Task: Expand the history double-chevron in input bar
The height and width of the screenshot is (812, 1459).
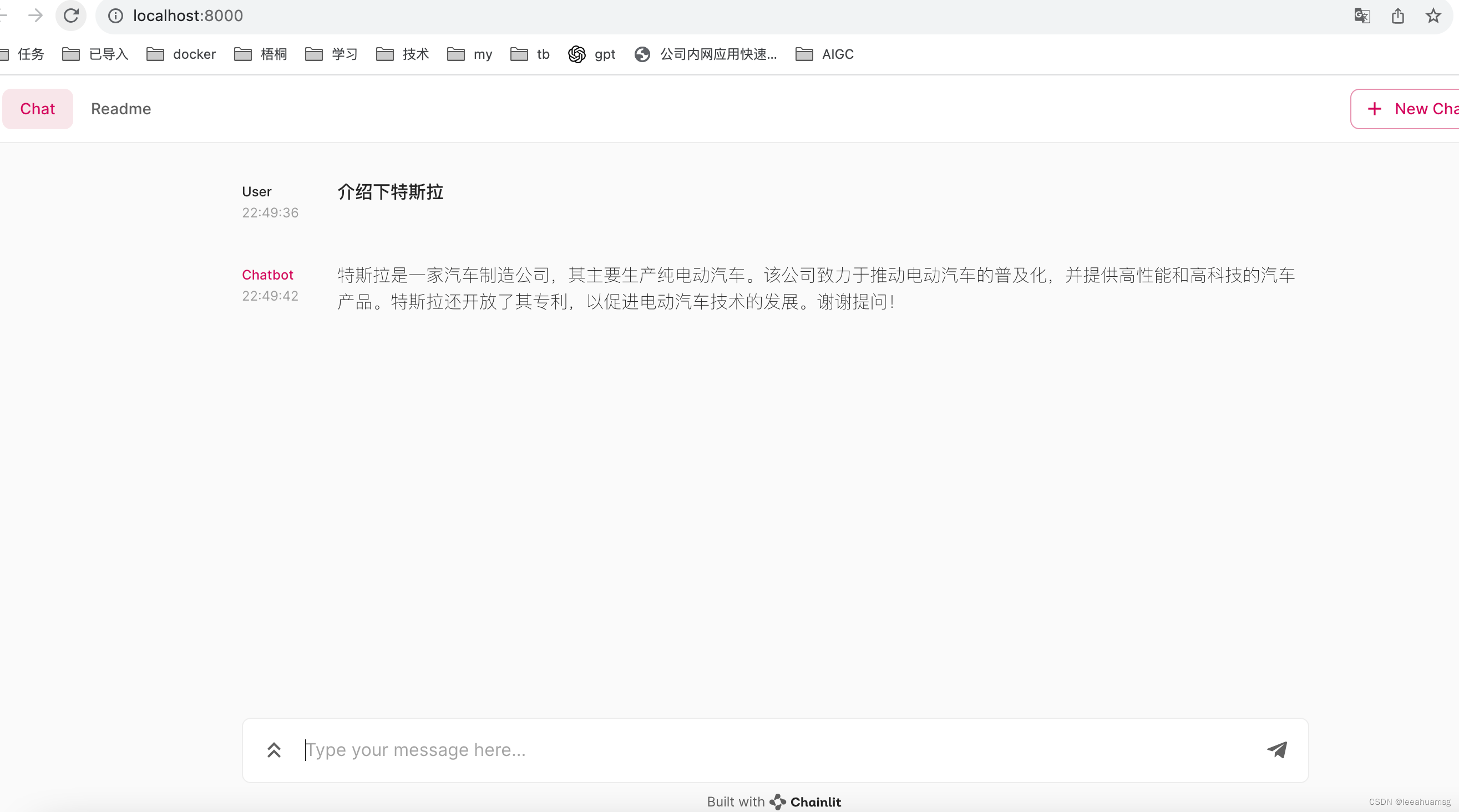Action: pos(274,750)
